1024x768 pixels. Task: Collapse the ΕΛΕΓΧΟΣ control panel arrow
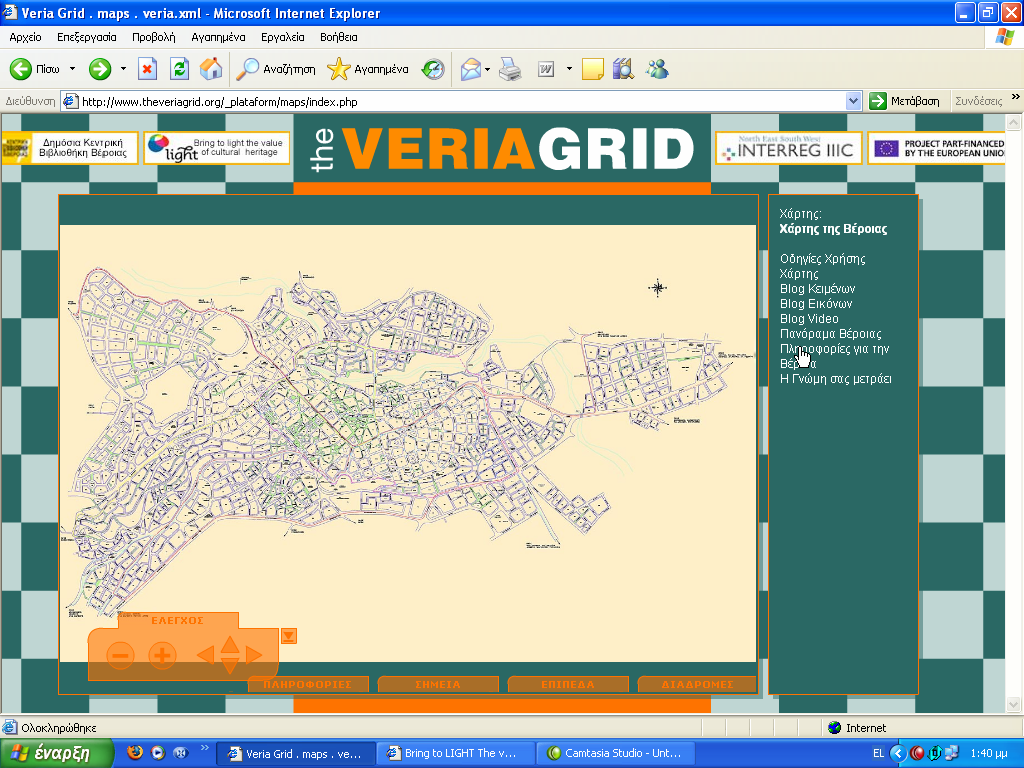click(x=289, y=635)
